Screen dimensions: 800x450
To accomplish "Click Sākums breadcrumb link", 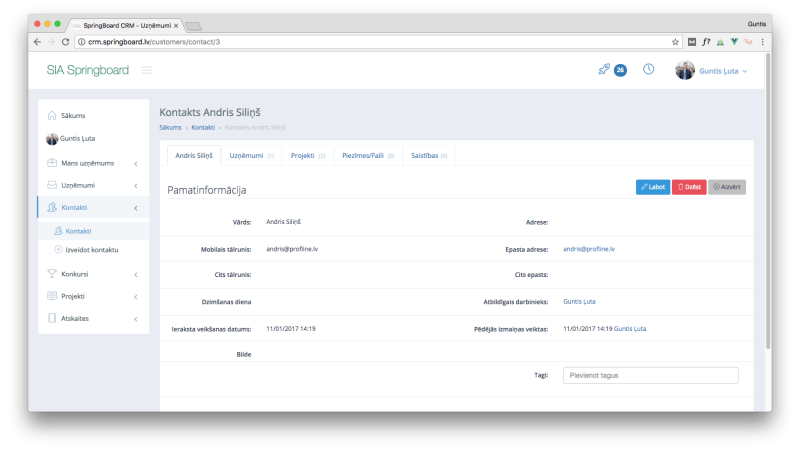I will click(170, 128).
